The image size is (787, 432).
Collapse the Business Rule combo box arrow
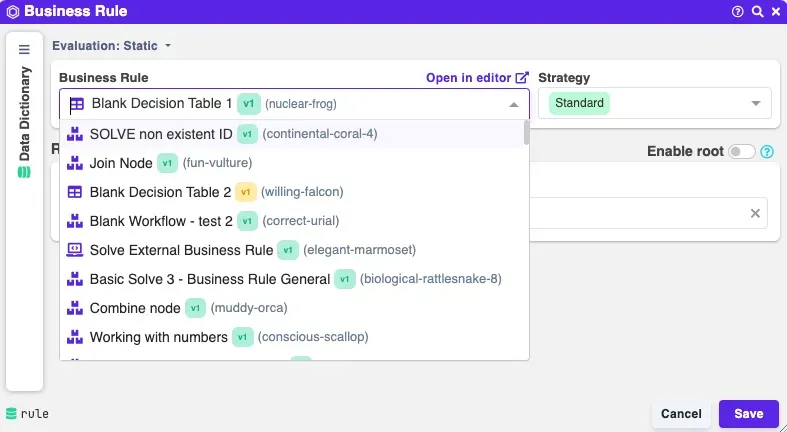click(514, 104)
